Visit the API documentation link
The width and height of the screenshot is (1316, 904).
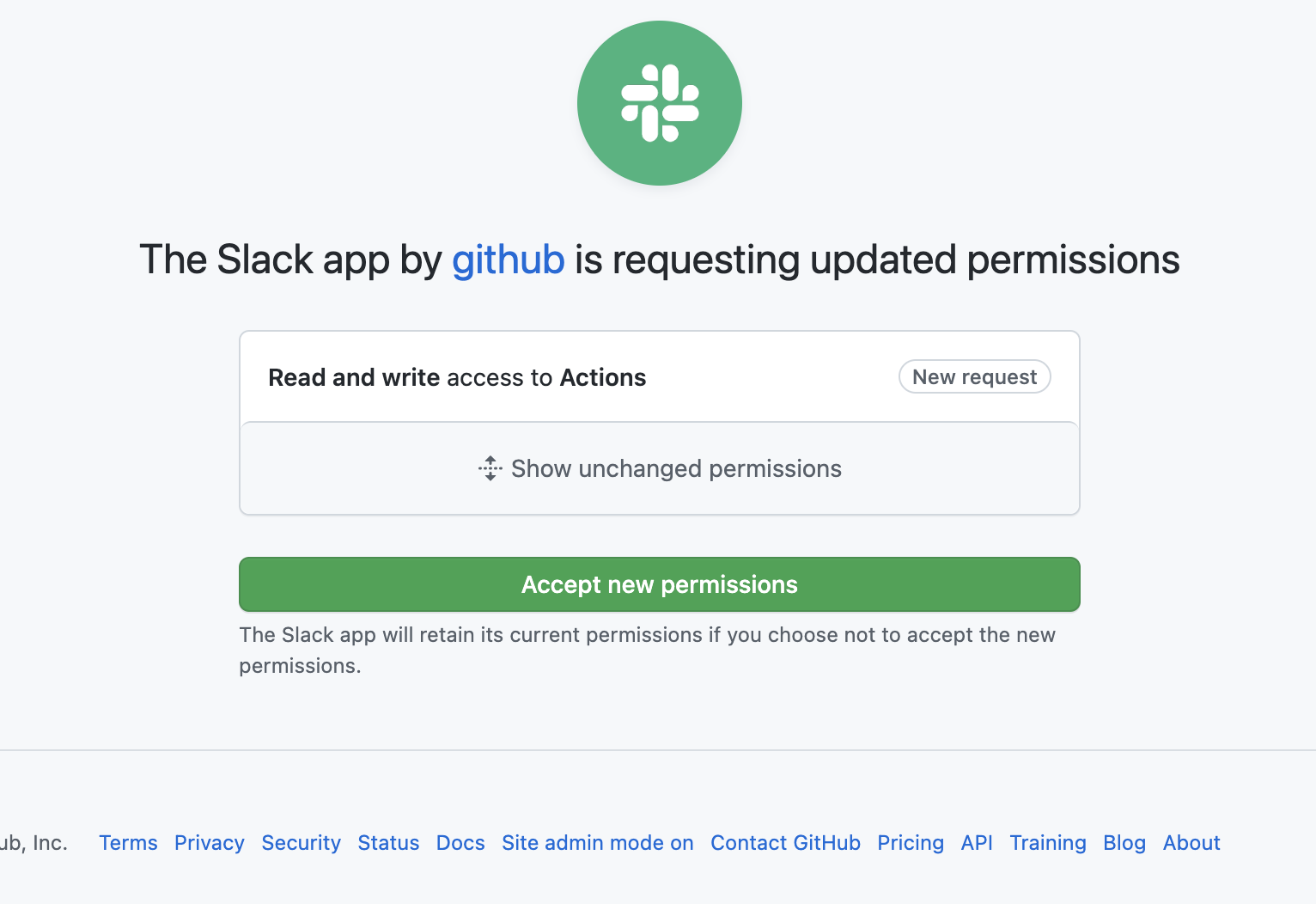(976, 843)
